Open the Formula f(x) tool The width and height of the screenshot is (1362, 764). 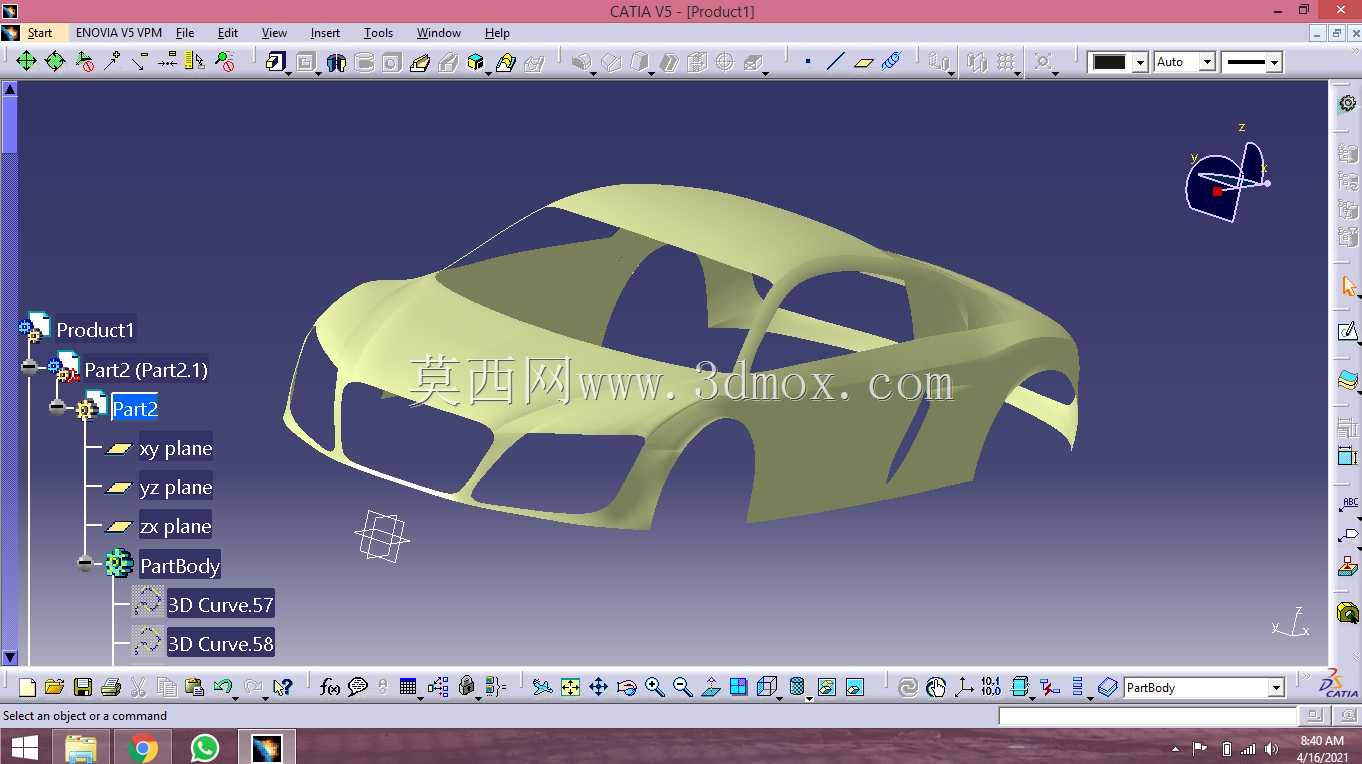click(329, 687)
